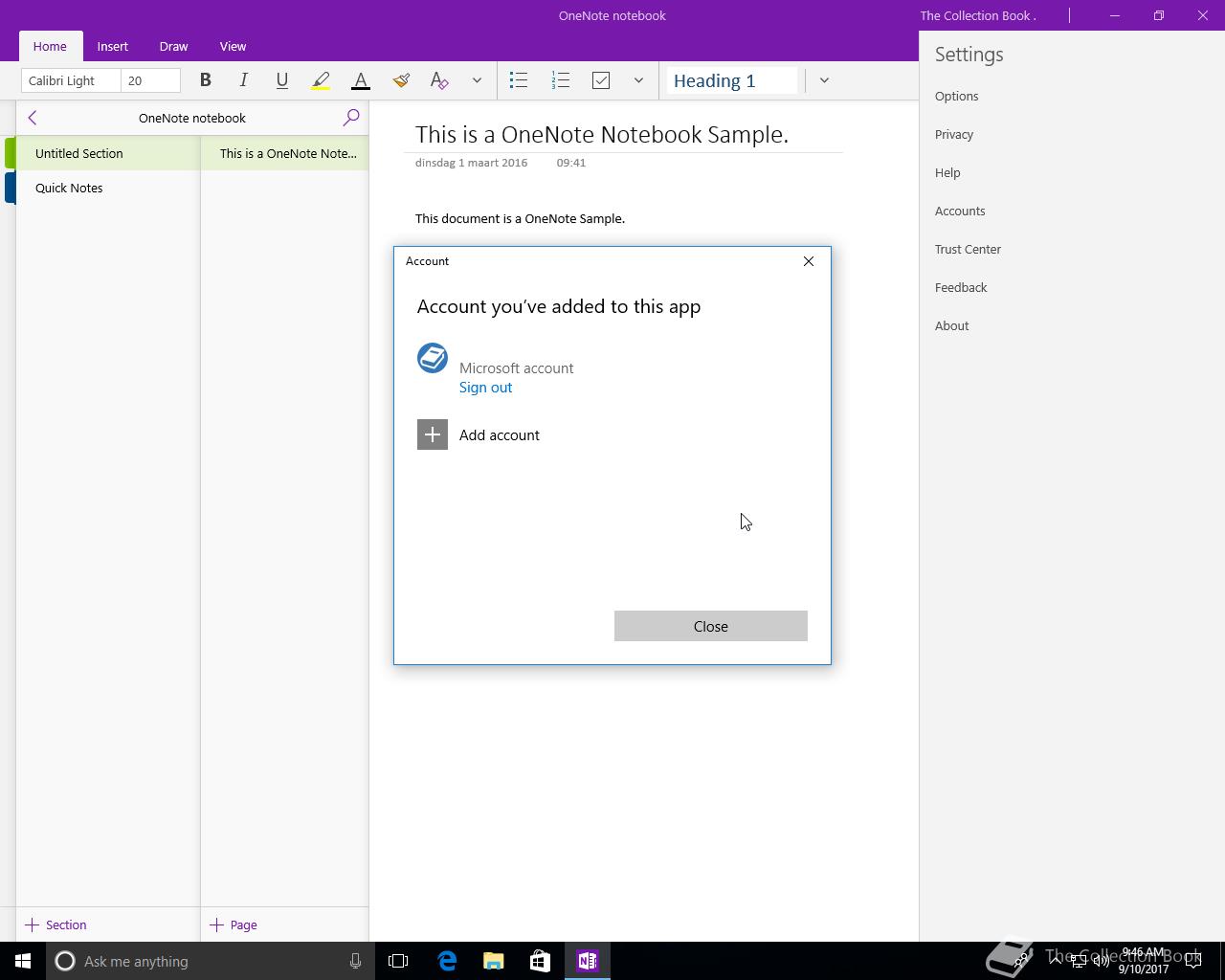1225x980 pixels.
Task: Insert a numbered list
Action: pyautogui.click(x=561, y=80)
